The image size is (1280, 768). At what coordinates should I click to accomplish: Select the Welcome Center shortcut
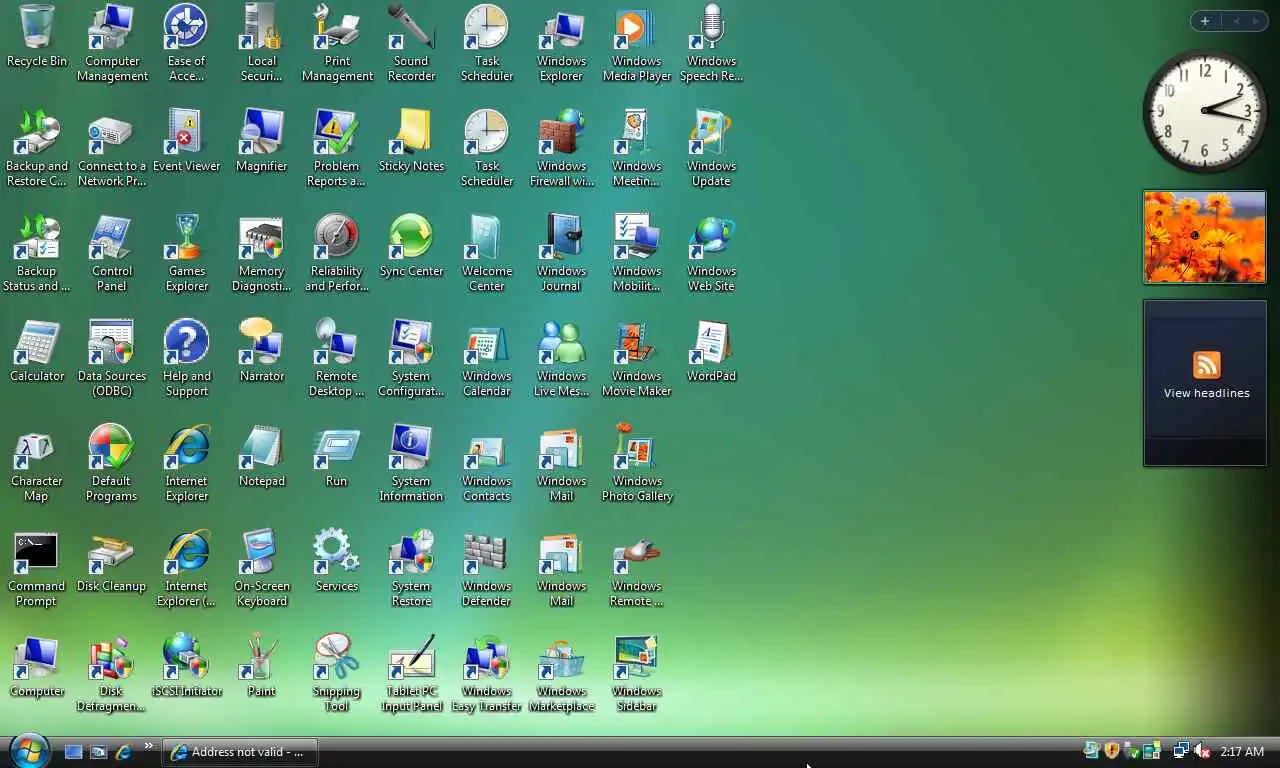(x=487, y=253)
